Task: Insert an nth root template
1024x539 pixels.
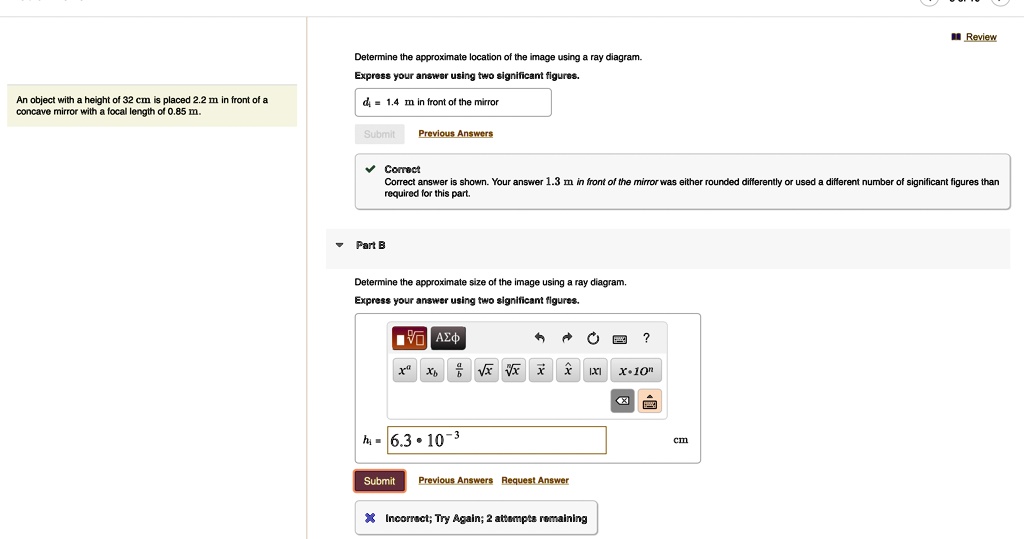Action: (x=513, y=371)
